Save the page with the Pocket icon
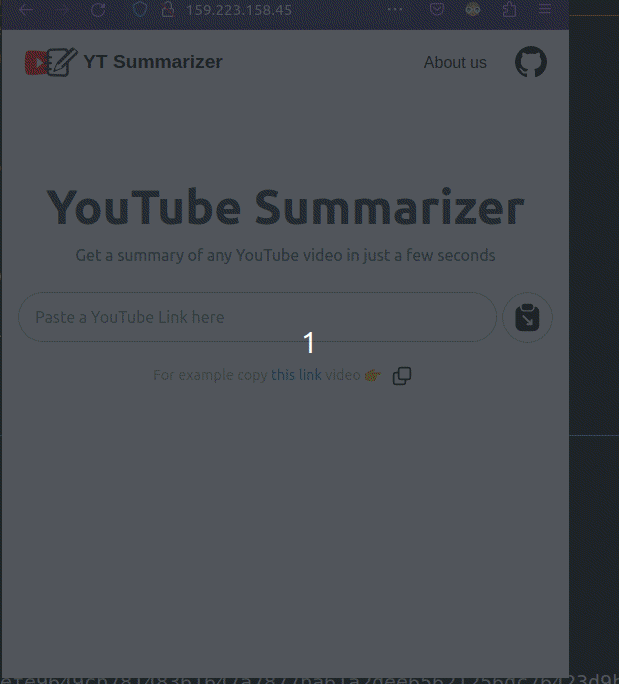Image resolution: width=619 pixels, height=684 pixels. tap(437, 9)
